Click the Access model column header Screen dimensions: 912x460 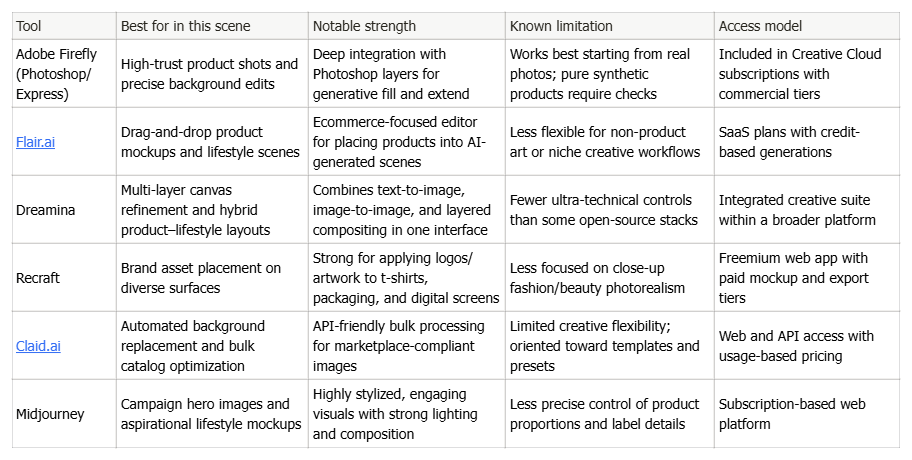(x=807, y=26)
